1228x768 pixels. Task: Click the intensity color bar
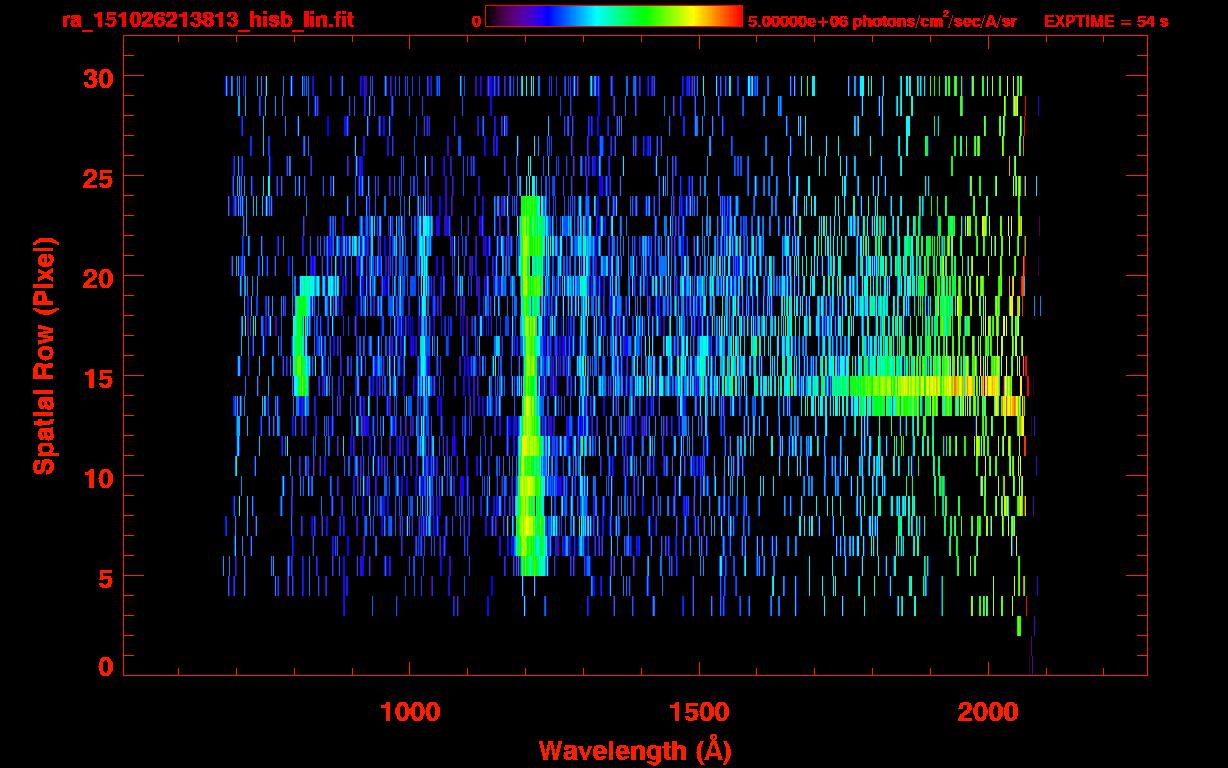[x=614, y=16]
